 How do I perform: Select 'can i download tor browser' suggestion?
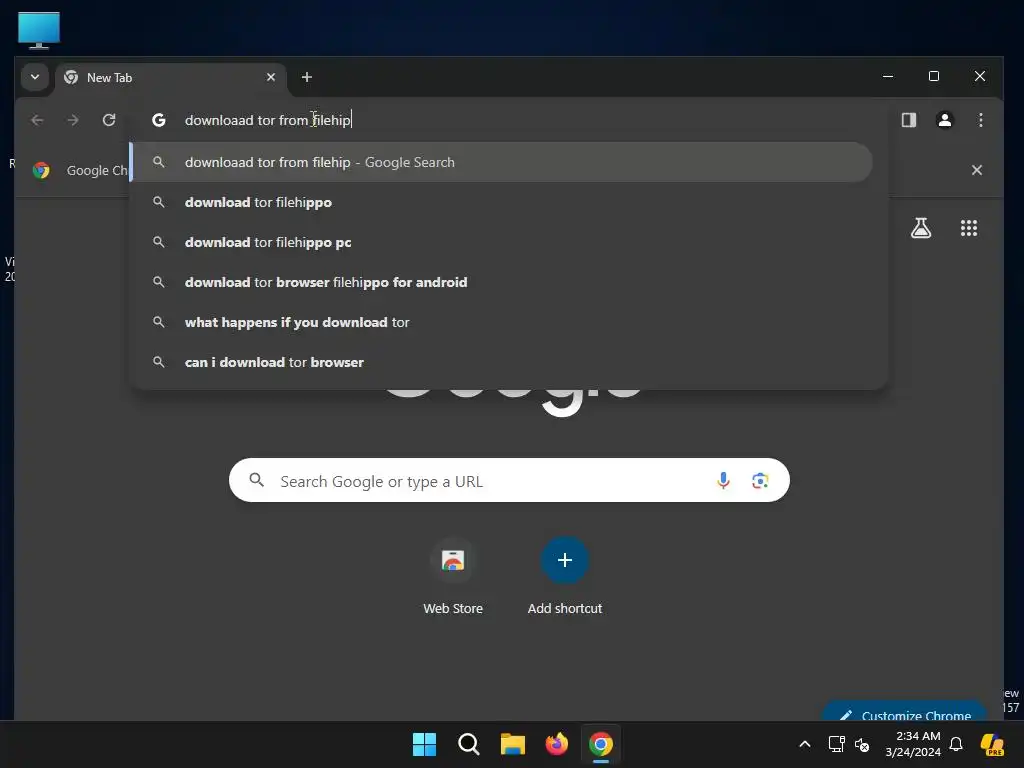click(502, 362)
